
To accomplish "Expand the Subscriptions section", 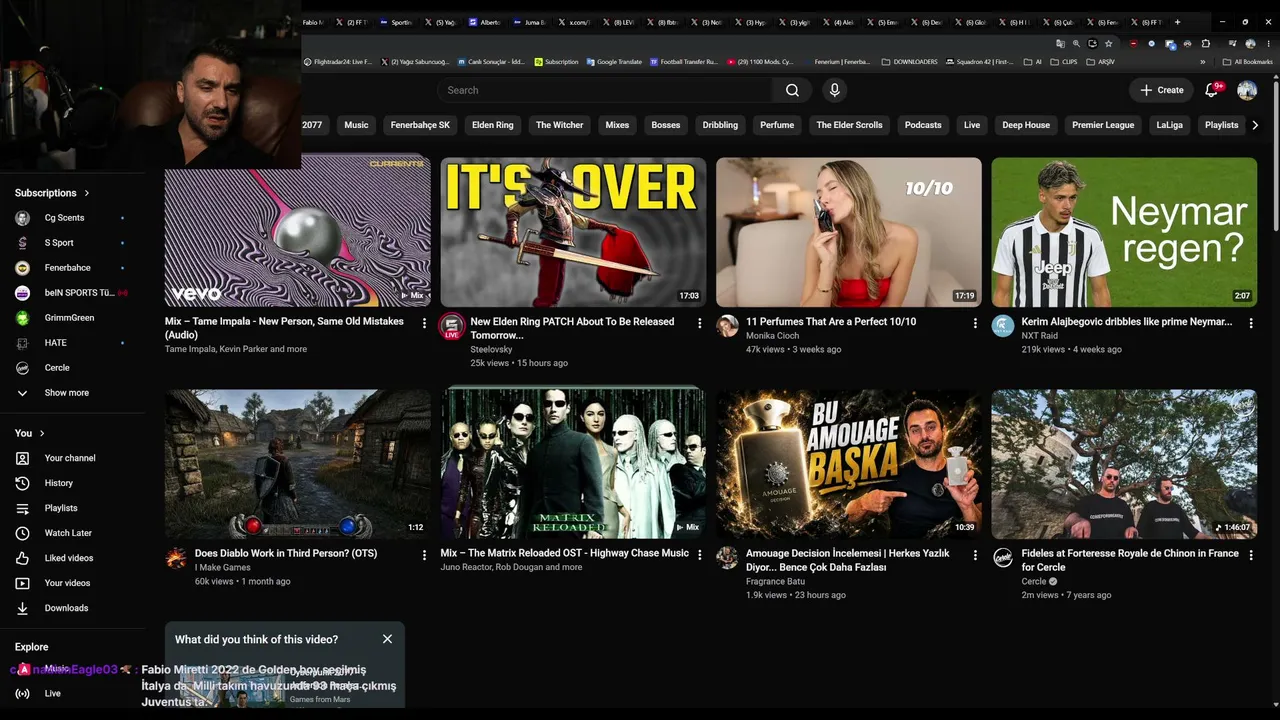I will pos(53,193).
